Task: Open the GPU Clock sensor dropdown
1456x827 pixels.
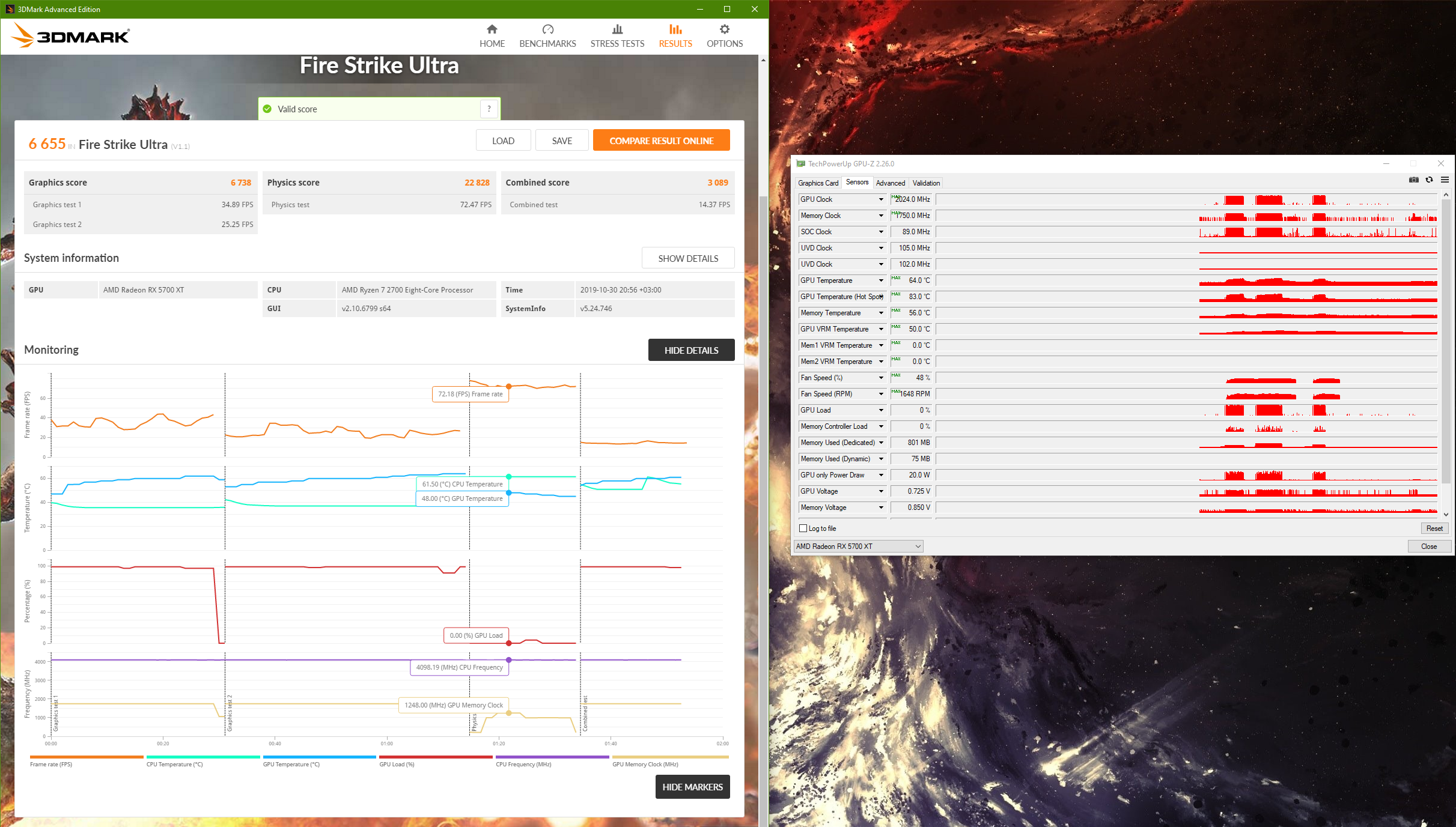Action: 881,199
